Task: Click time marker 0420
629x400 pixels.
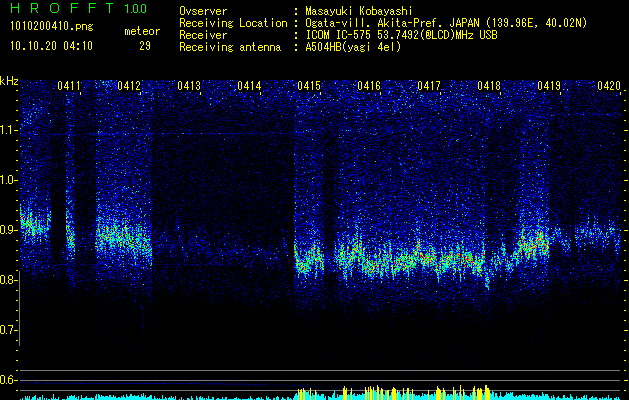Action: [x=609, y=85]
